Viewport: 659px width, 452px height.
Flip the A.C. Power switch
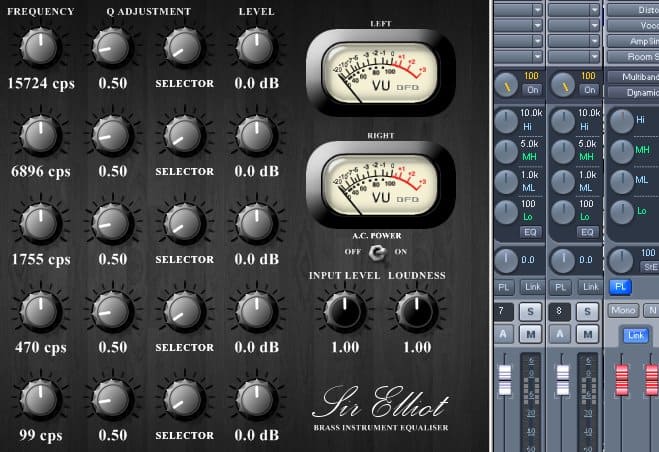click(375, 252)
